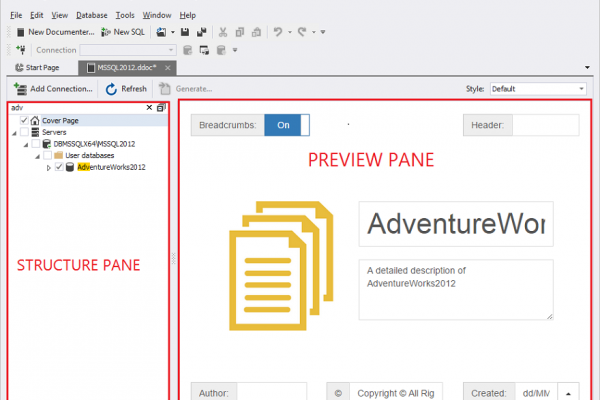Open the View menu
This screenshot has width=600, height=400.
coord(59,15)
